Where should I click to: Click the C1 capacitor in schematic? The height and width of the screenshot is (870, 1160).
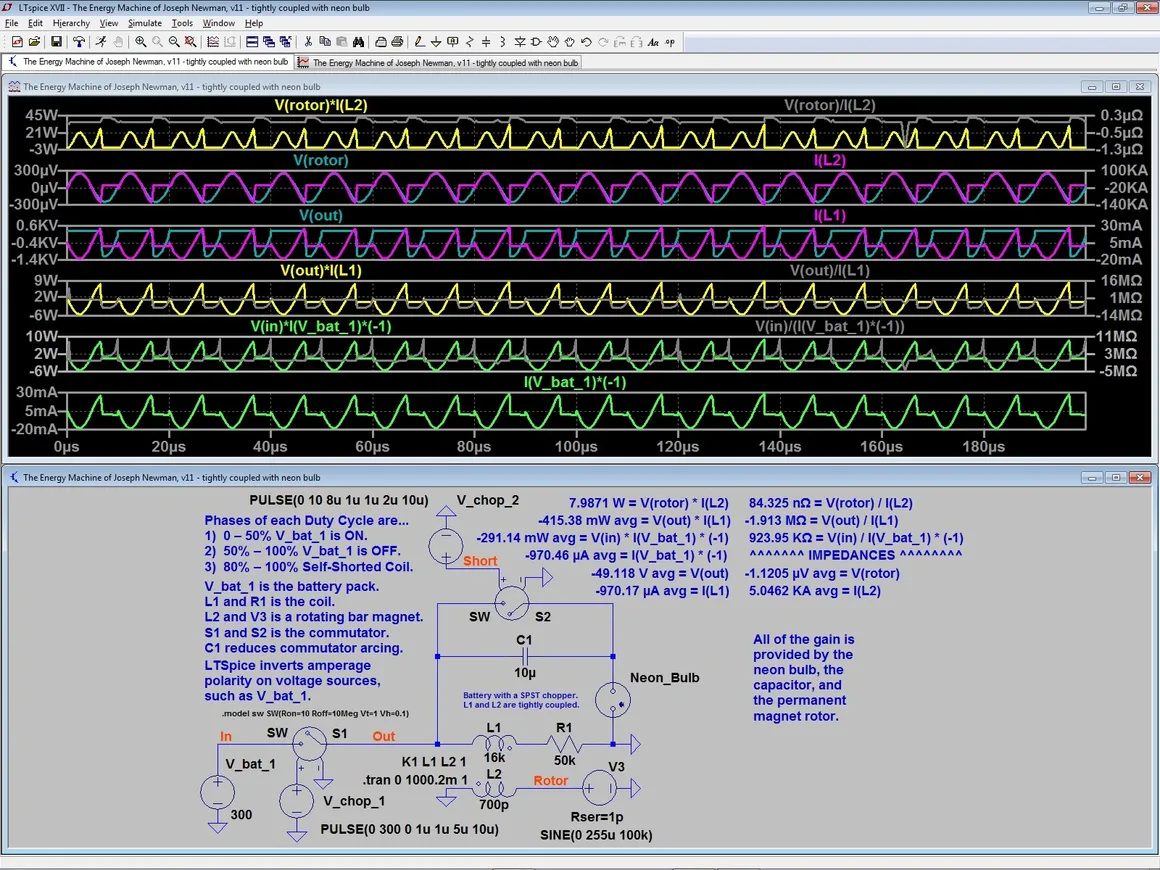tap(525, 657)
